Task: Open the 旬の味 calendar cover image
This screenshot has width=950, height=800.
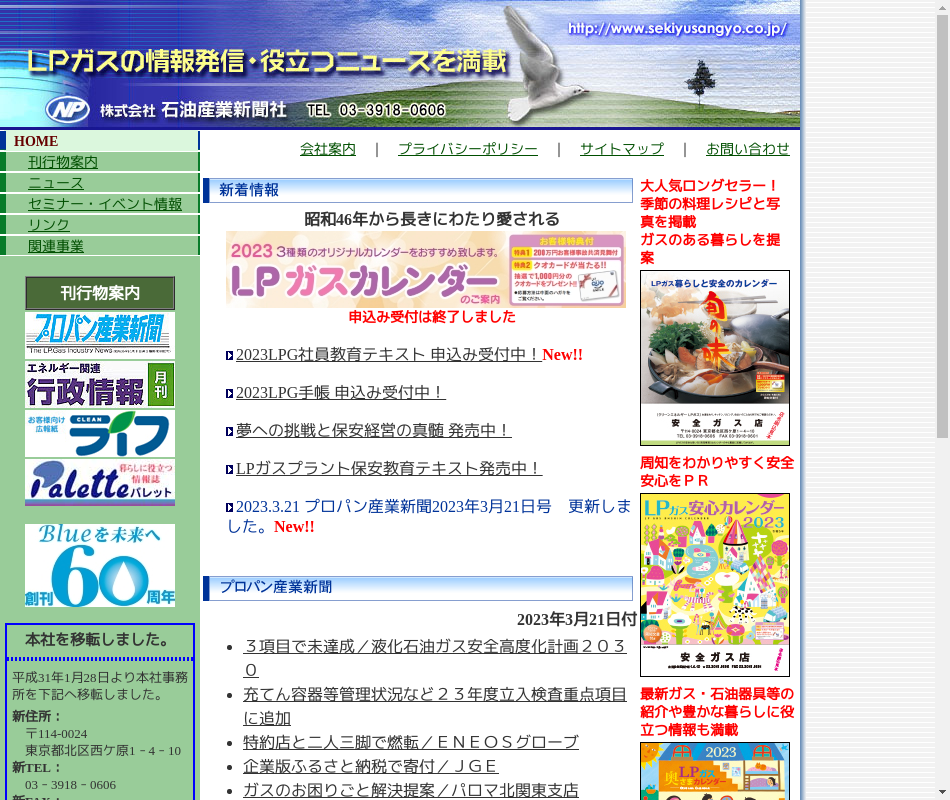Action: pos(715,358)
